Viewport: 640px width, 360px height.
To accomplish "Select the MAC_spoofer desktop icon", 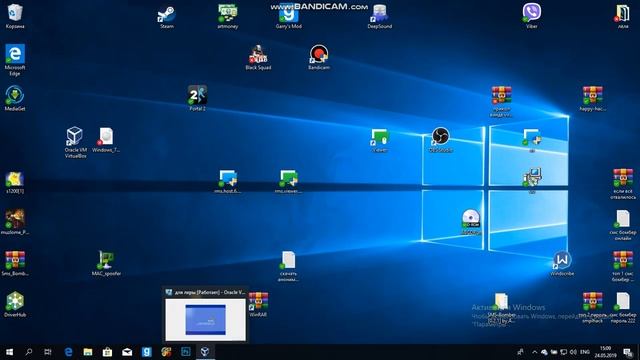I will tap(106, 261).
